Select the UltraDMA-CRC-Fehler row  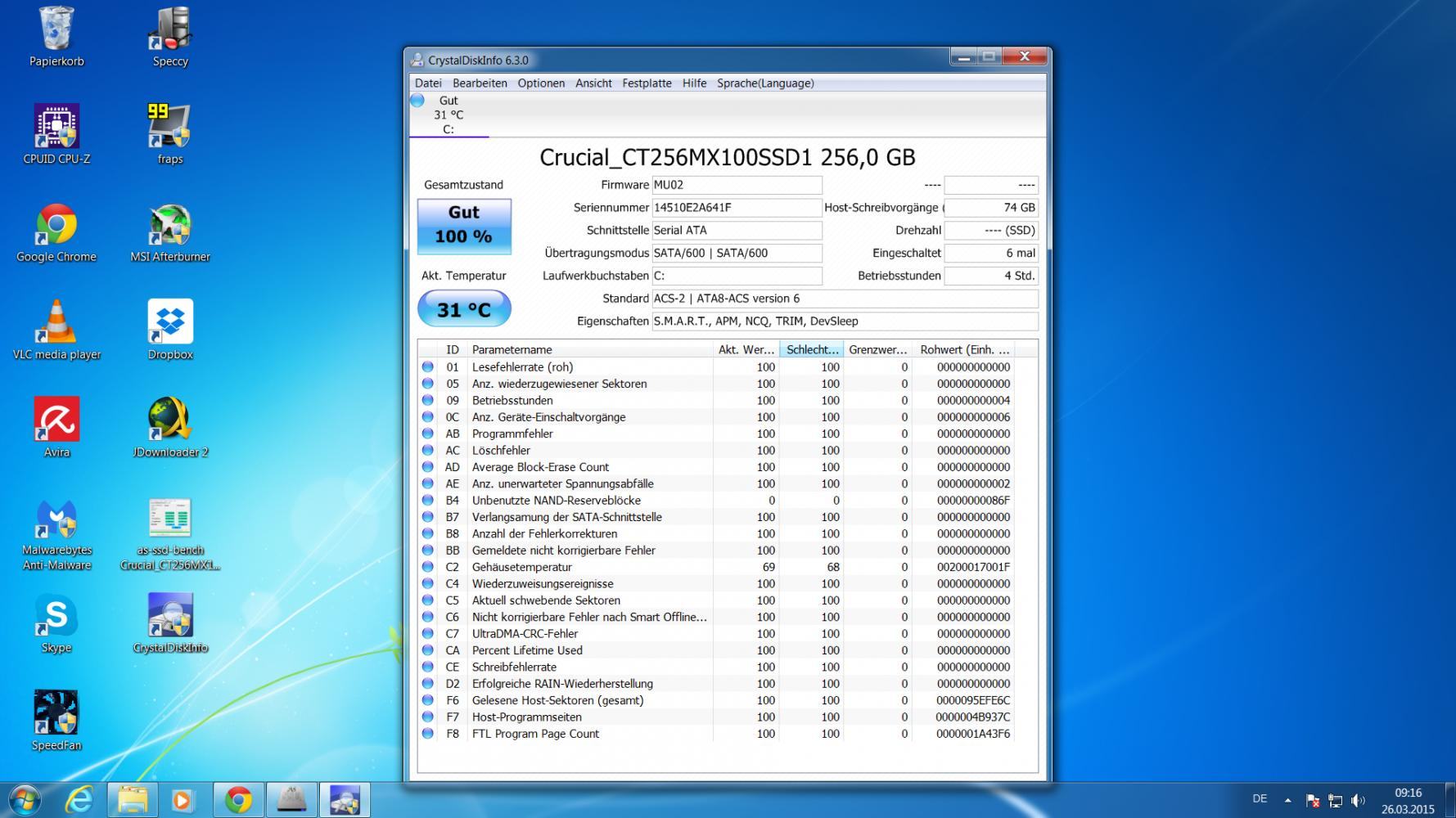[x=718, y=634]
